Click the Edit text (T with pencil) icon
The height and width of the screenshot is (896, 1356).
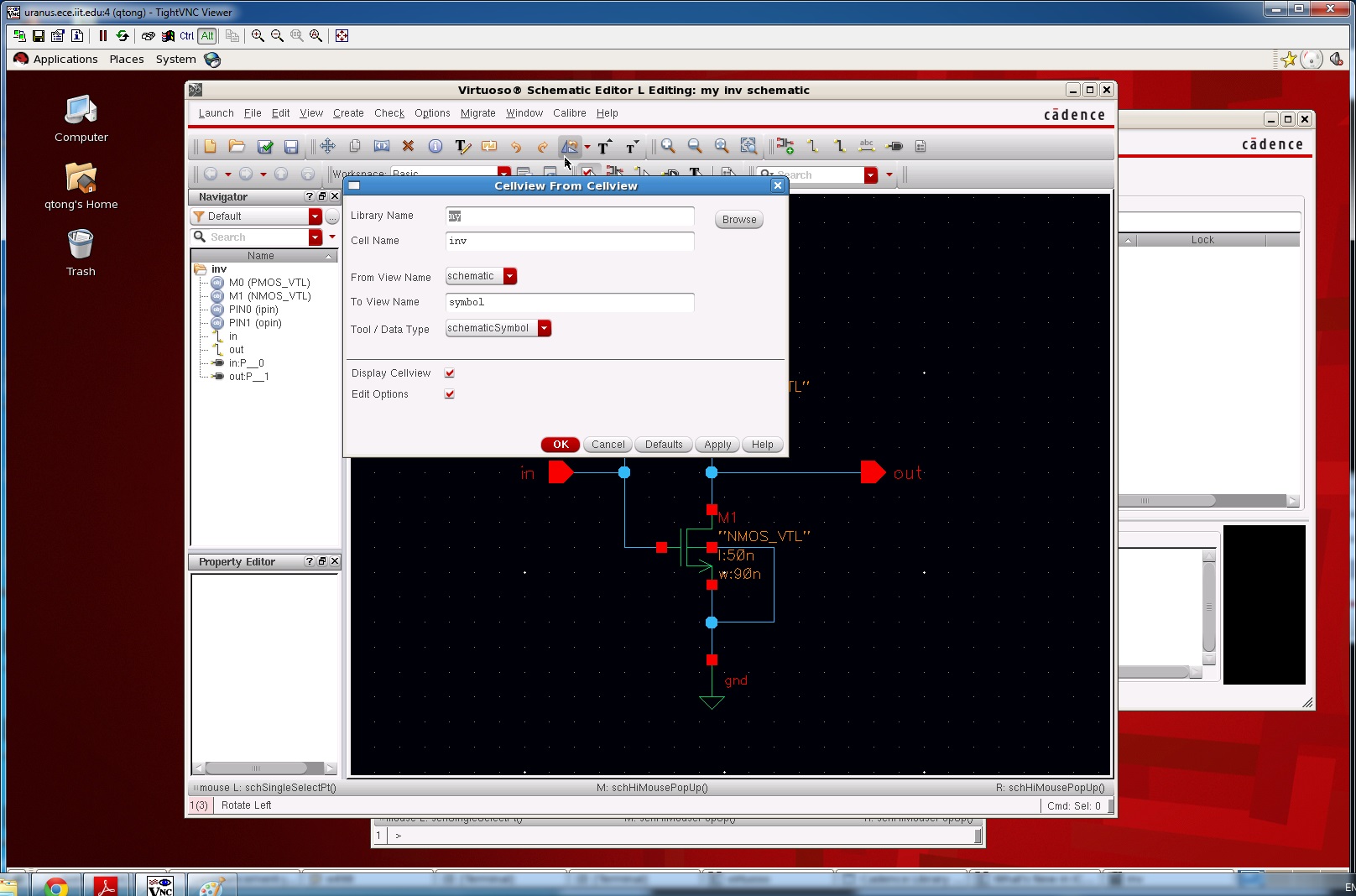coord(462,146)
